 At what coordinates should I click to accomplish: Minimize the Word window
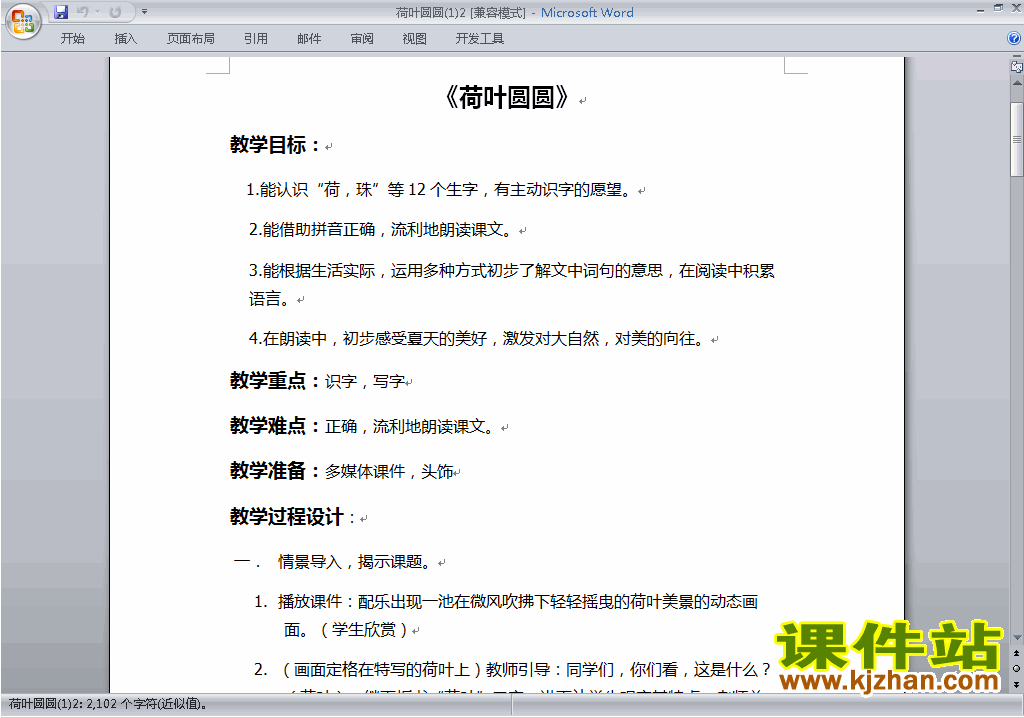pyautogui.click(x=980, y=9)
